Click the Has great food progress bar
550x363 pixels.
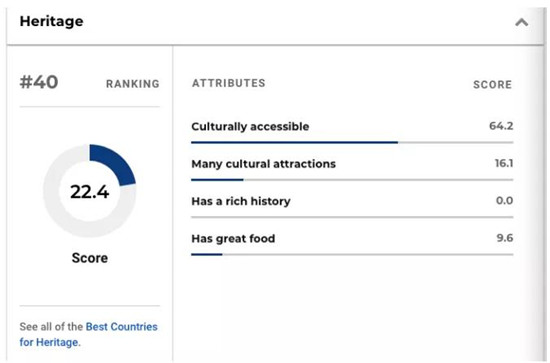pos(352,255)
